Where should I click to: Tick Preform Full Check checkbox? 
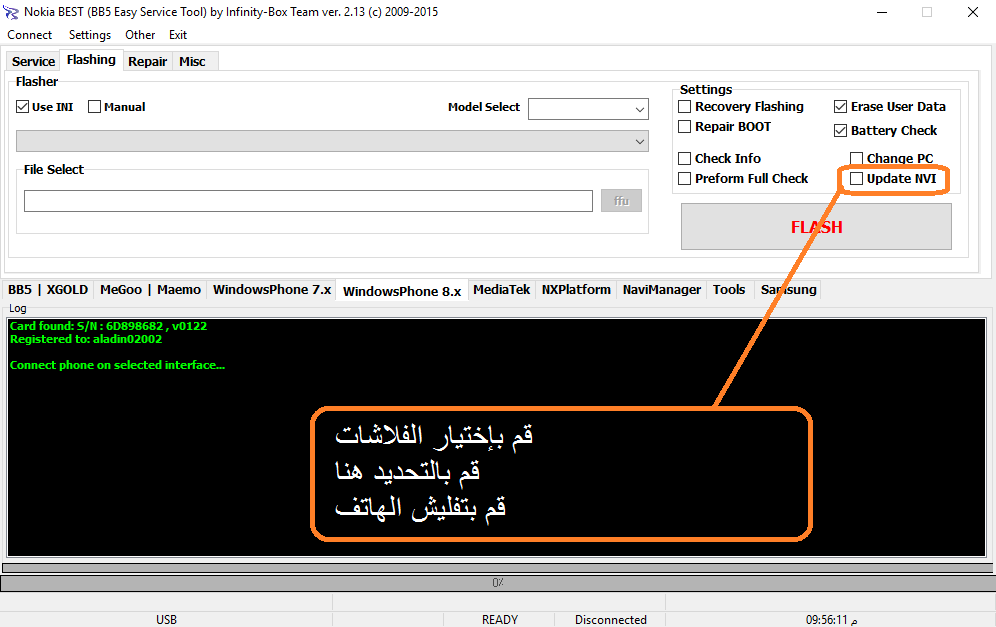pos(685,179)
